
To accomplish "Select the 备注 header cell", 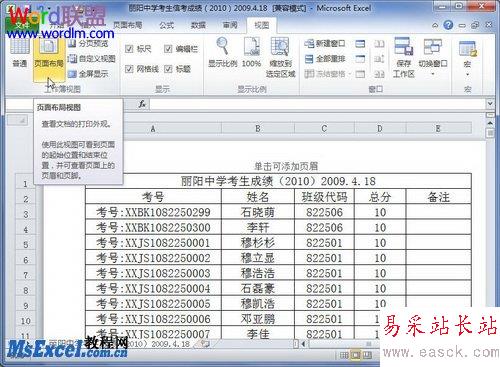I will coord(438,197).
